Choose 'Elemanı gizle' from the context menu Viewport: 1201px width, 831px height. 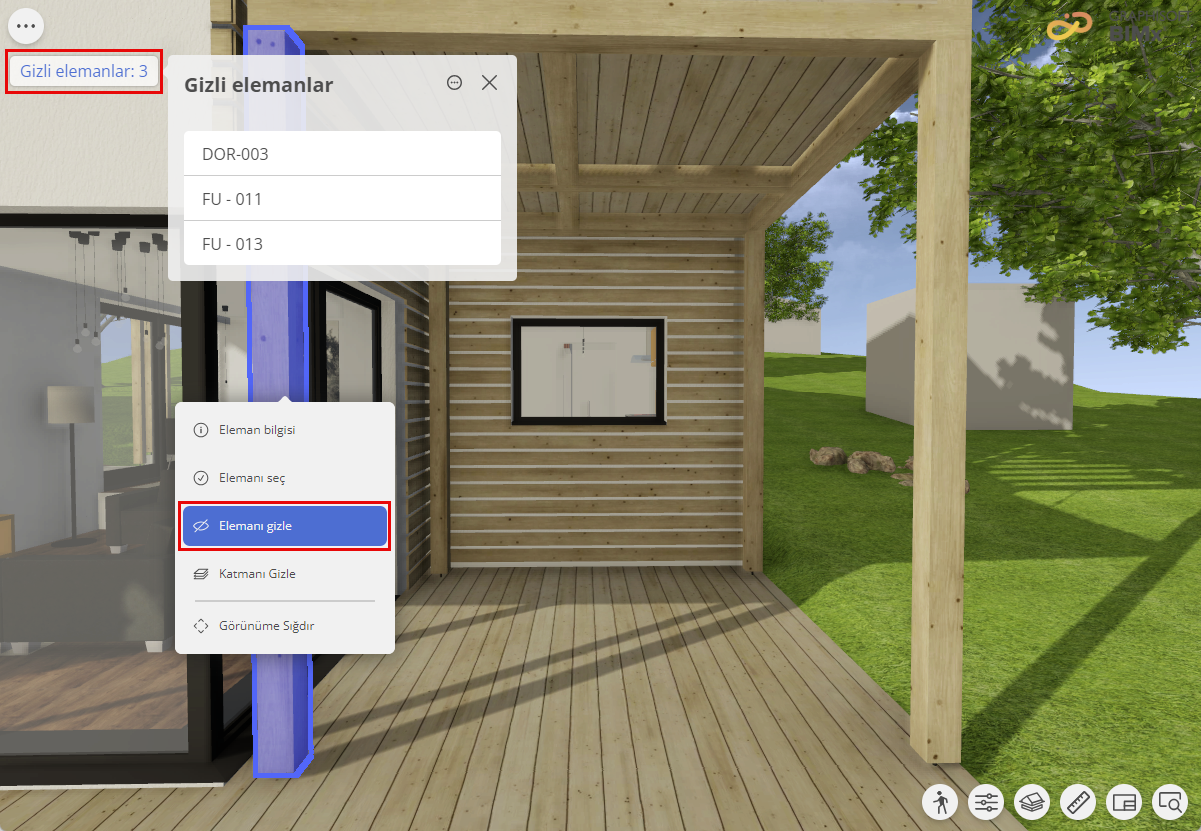click(x=285, y=526)
